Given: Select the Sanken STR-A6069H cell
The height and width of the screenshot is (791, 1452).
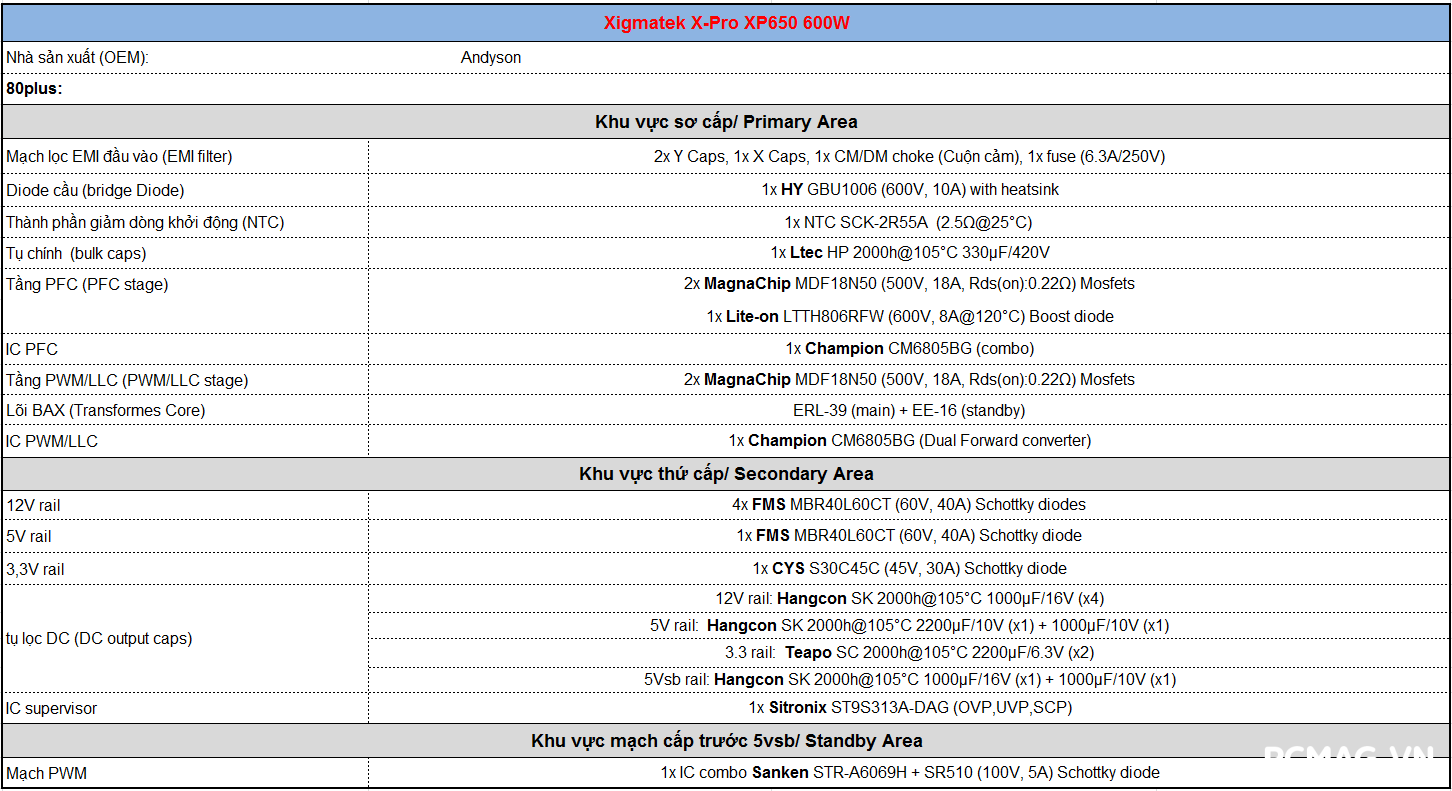Looking at the screenshot, I should pyautogui.click(x=909, y=773).
